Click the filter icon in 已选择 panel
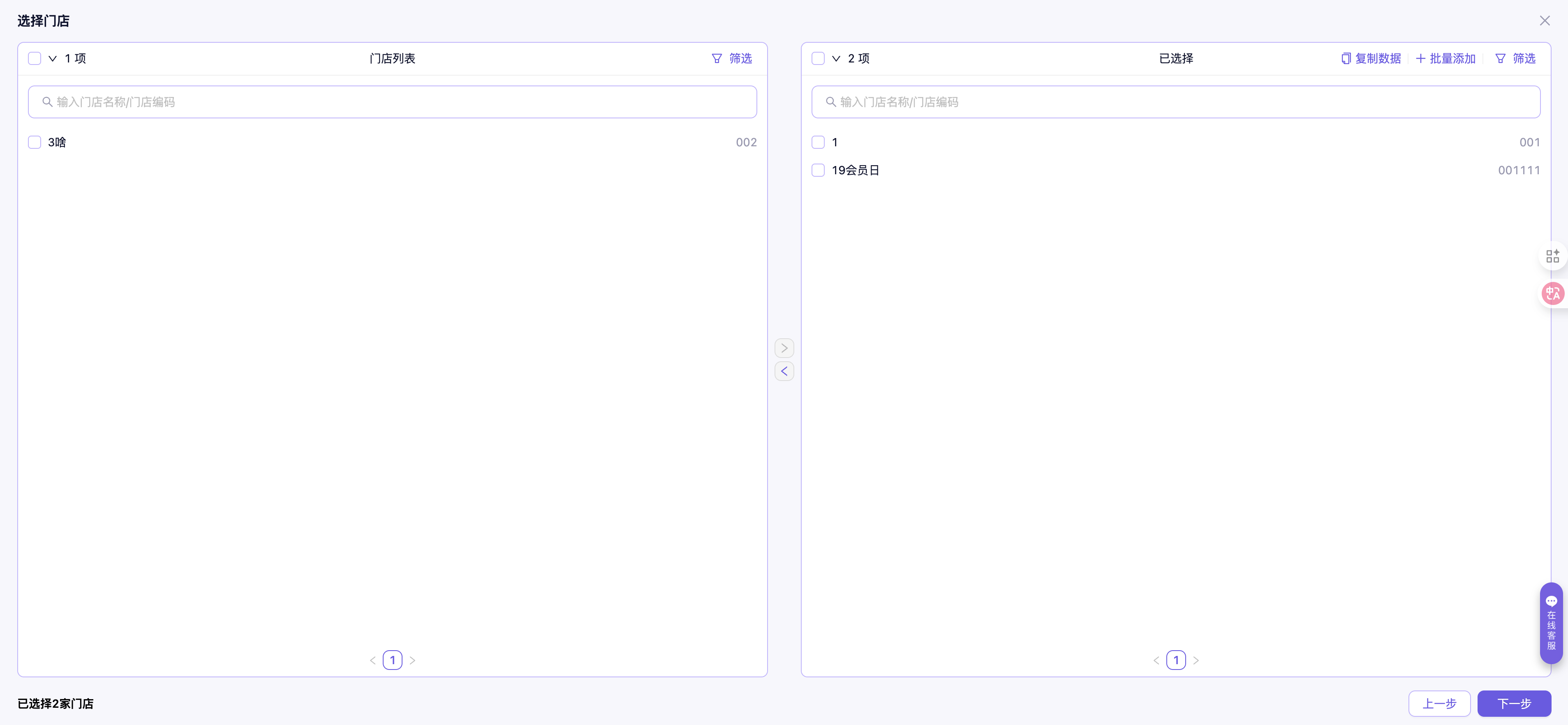 pyautogui.click(x=1500, y=58)
